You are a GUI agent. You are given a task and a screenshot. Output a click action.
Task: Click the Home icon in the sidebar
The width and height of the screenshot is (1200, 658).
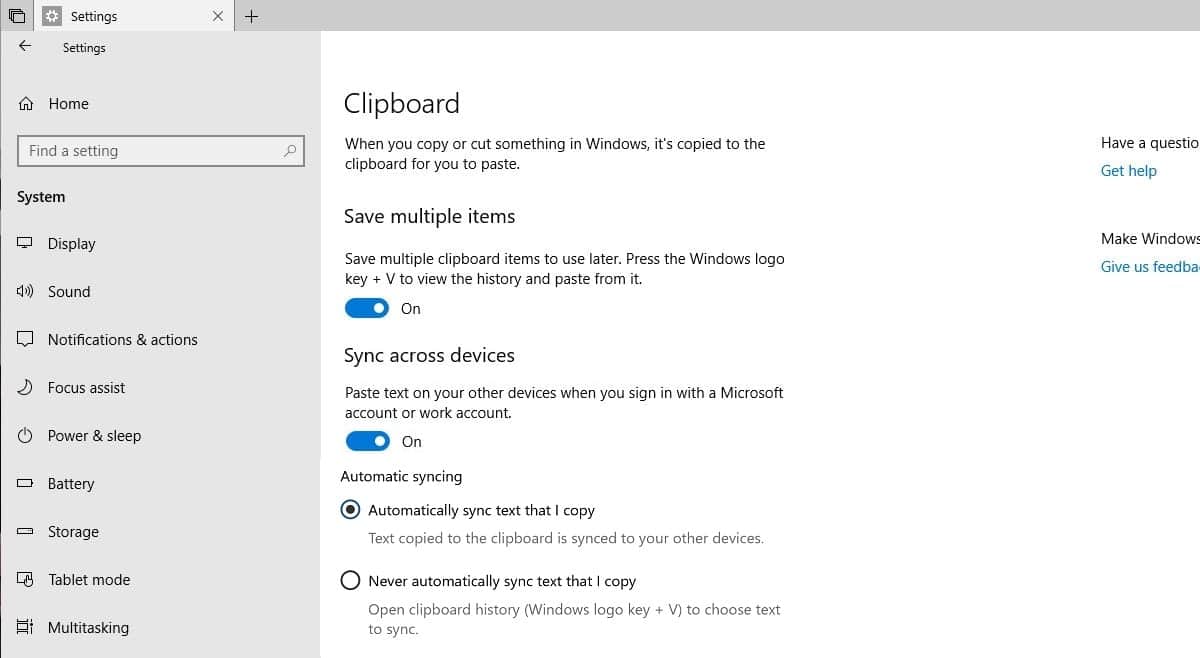pos(27,103)
